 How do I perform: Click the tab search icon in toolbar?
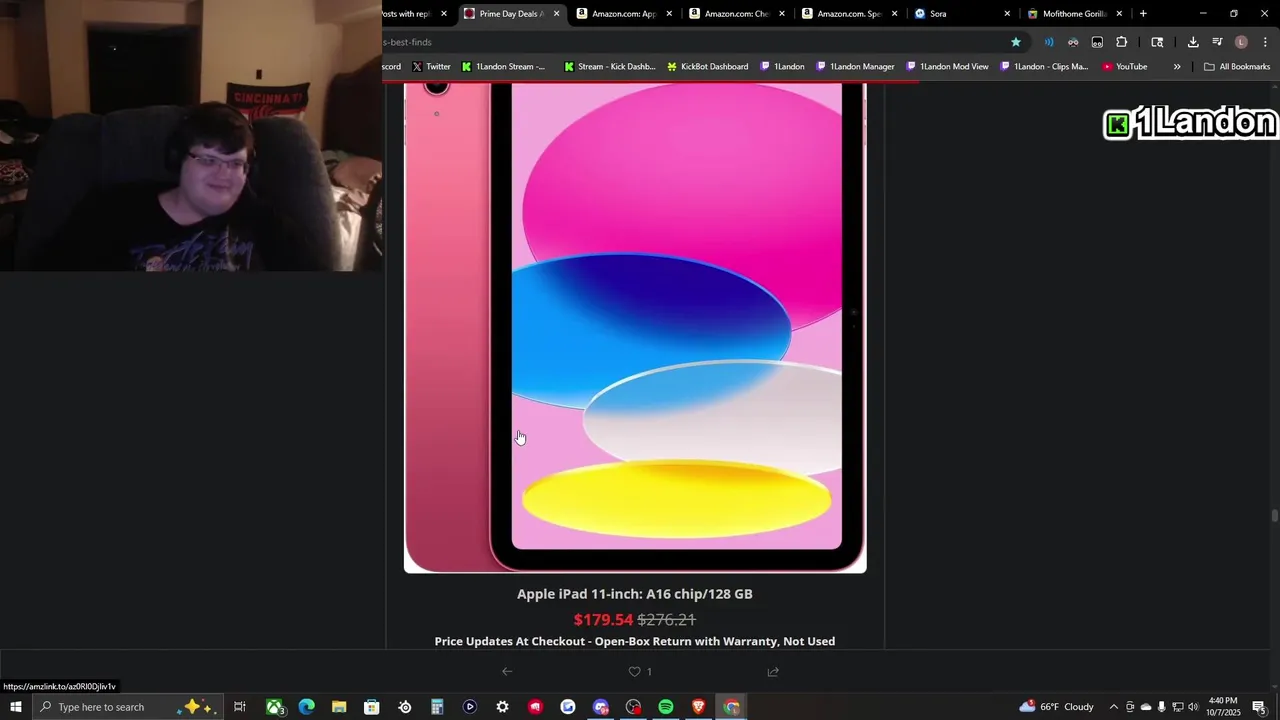tap(1157, 42)
